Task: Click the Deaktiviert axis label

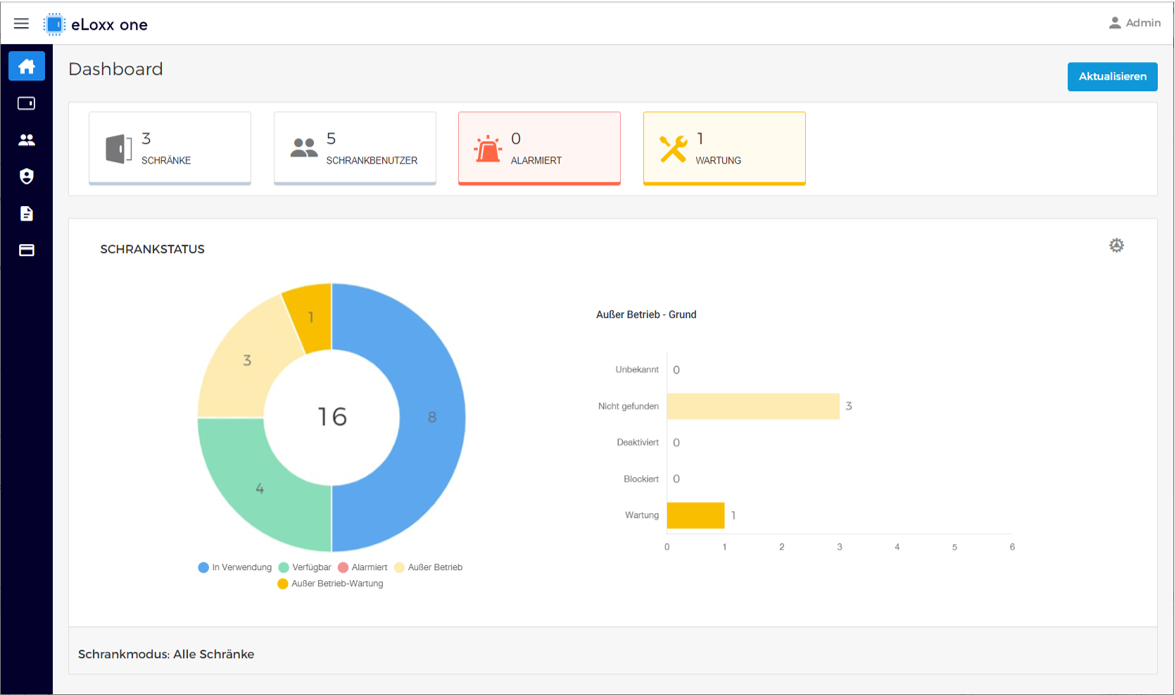Action: coord(638,442)
